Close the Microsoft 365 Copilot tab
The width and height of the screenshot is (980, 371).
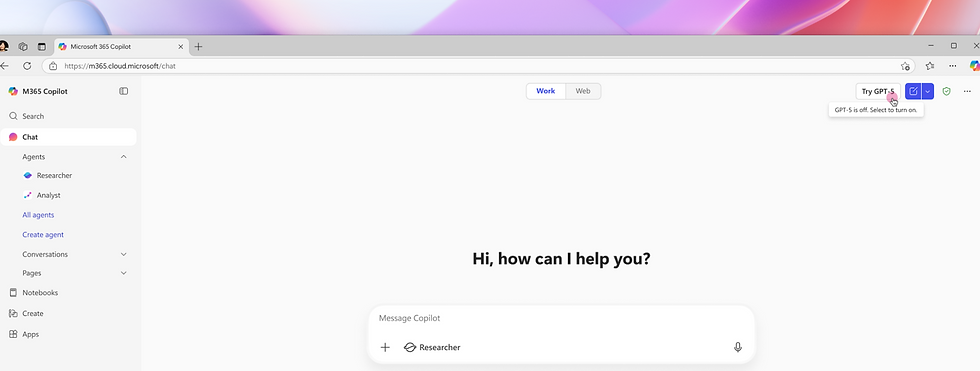pos(181,47)
